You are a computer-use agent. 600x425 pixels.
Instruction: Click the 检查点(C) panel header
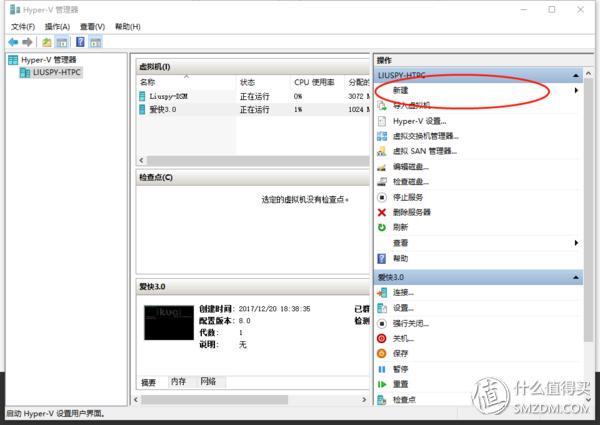[253, 177]
